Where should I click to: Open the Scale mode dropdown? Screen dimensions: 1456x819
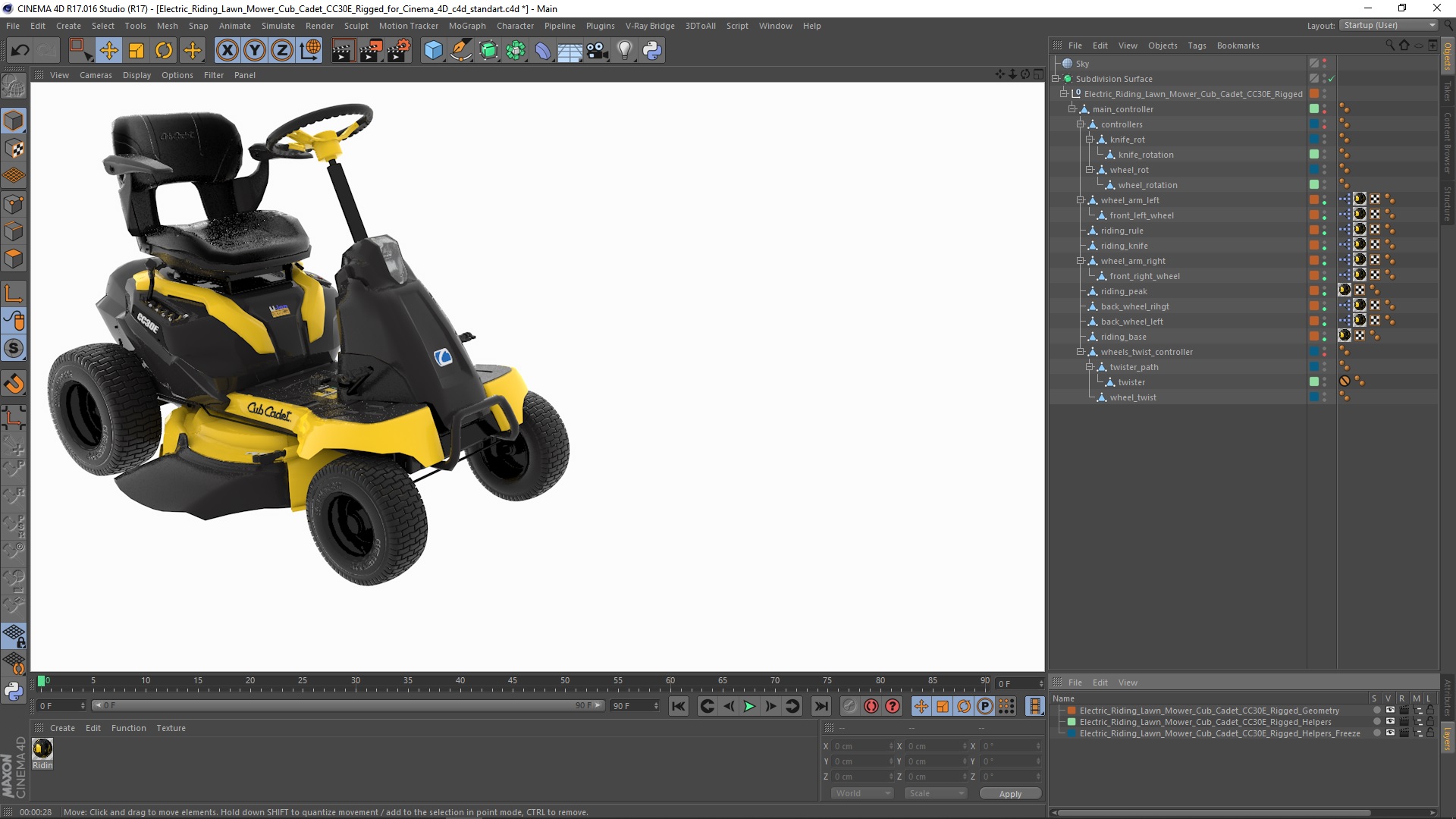pos(936,793)
